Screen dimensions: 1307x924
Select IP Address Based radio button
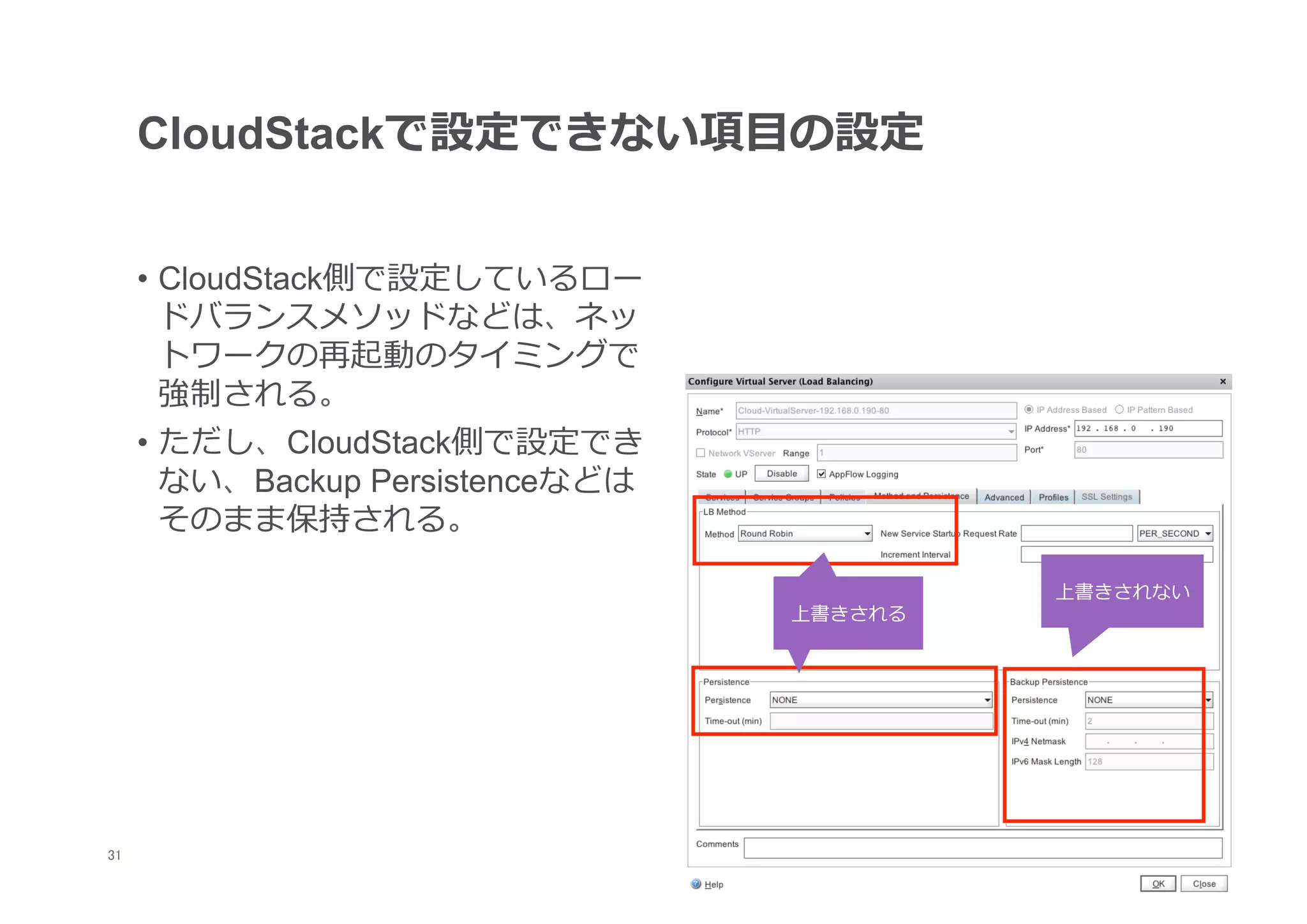point(1029,410)
